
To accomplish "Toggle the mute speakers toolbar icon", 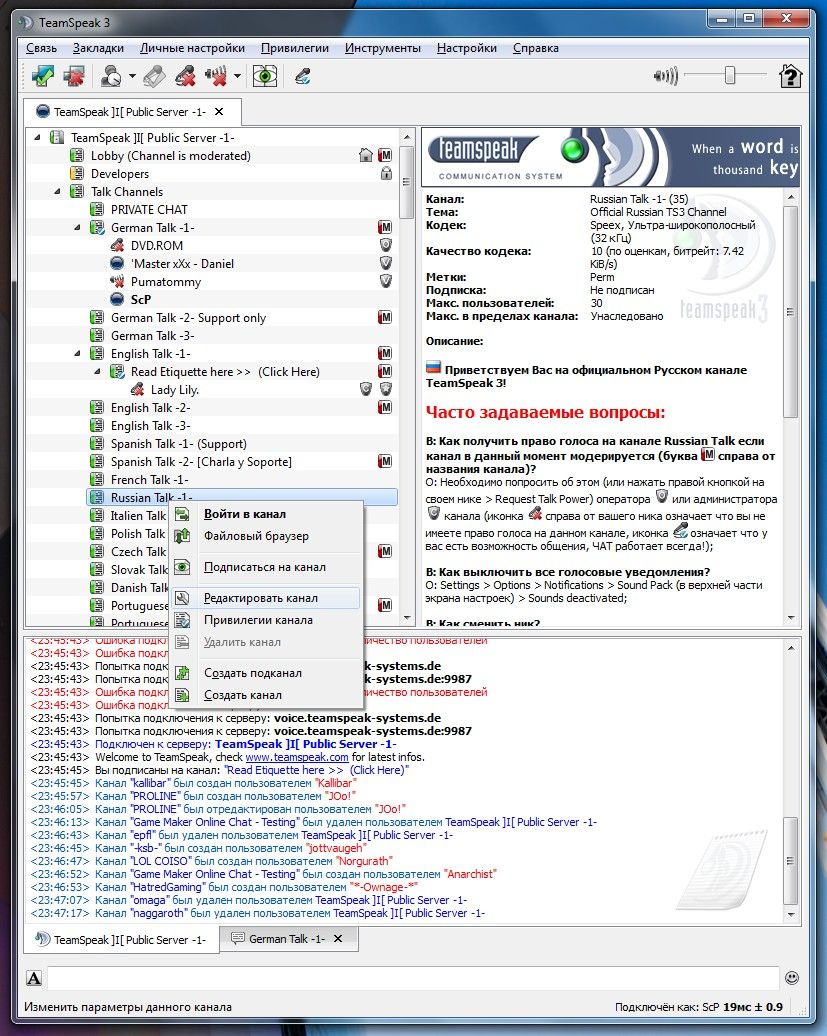I will 215,77.
